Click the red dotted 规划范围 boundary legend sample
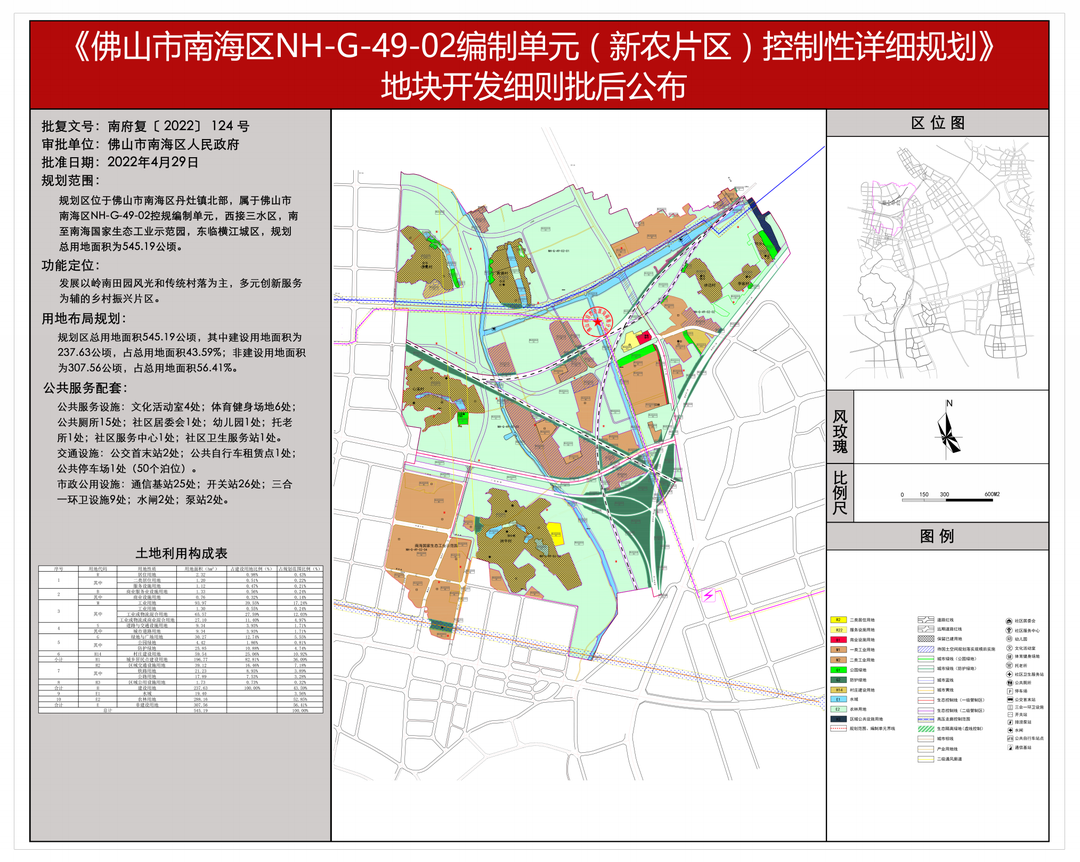The image size is (1080, 862). coord(839,728)
